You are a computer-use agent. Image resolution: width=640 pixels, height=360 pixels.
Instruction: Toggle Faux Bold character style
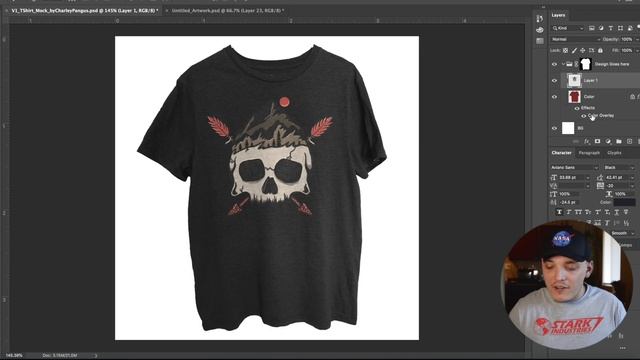pos(559,212)
